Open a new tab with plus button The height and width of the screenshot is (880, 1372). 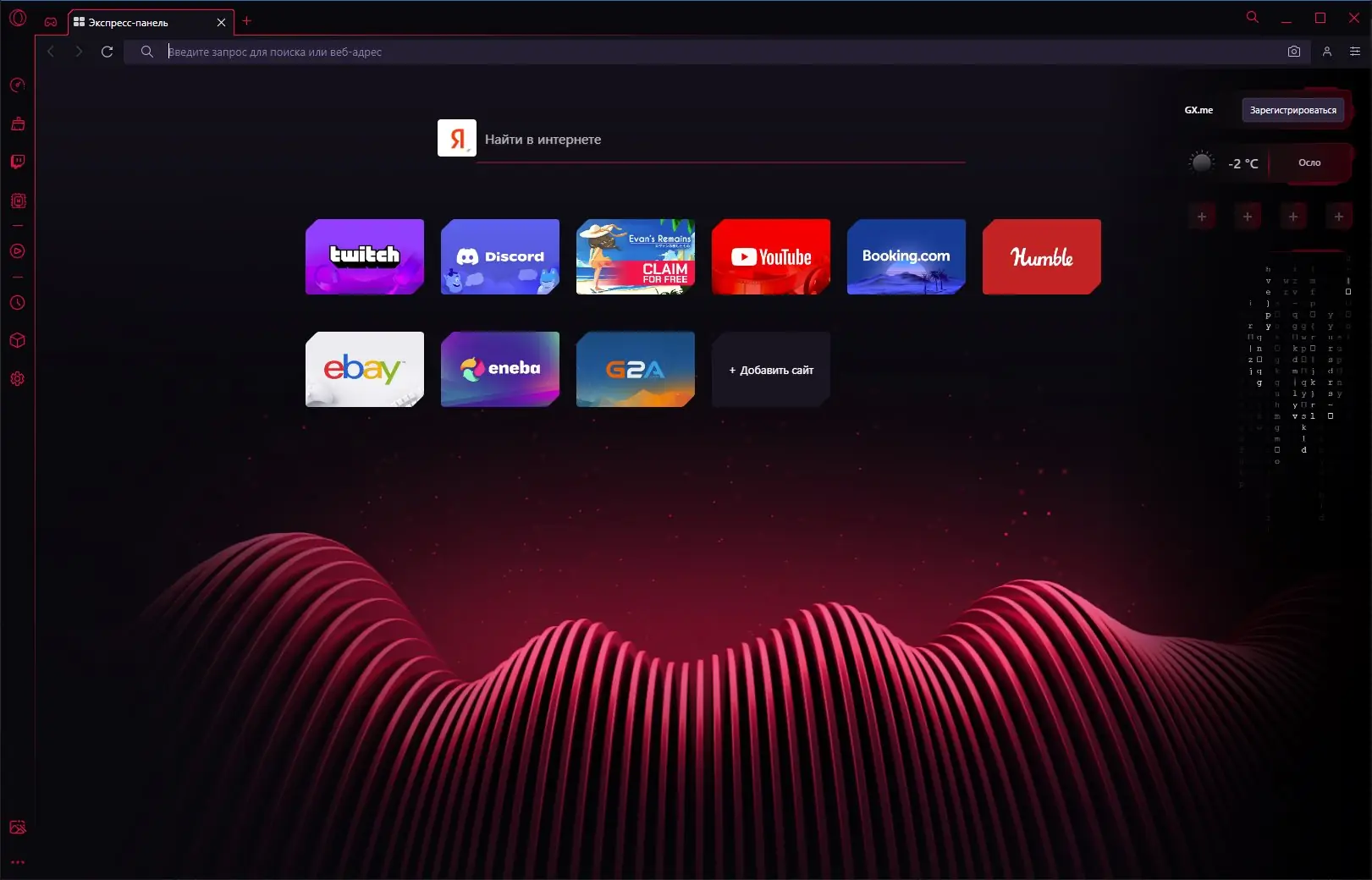247,21
